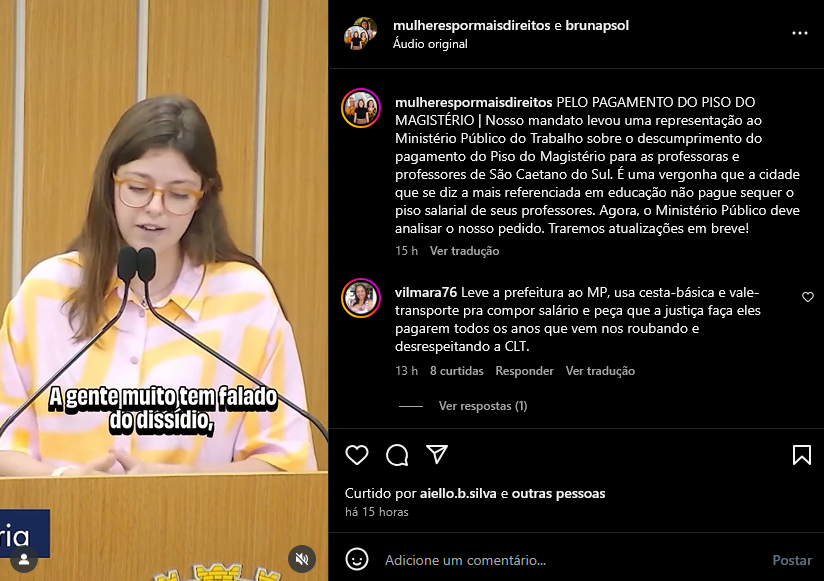The width and height of the screenshot is (824, 581).
Task: Unmute the video with speaker icon
Action: point(302,559)
